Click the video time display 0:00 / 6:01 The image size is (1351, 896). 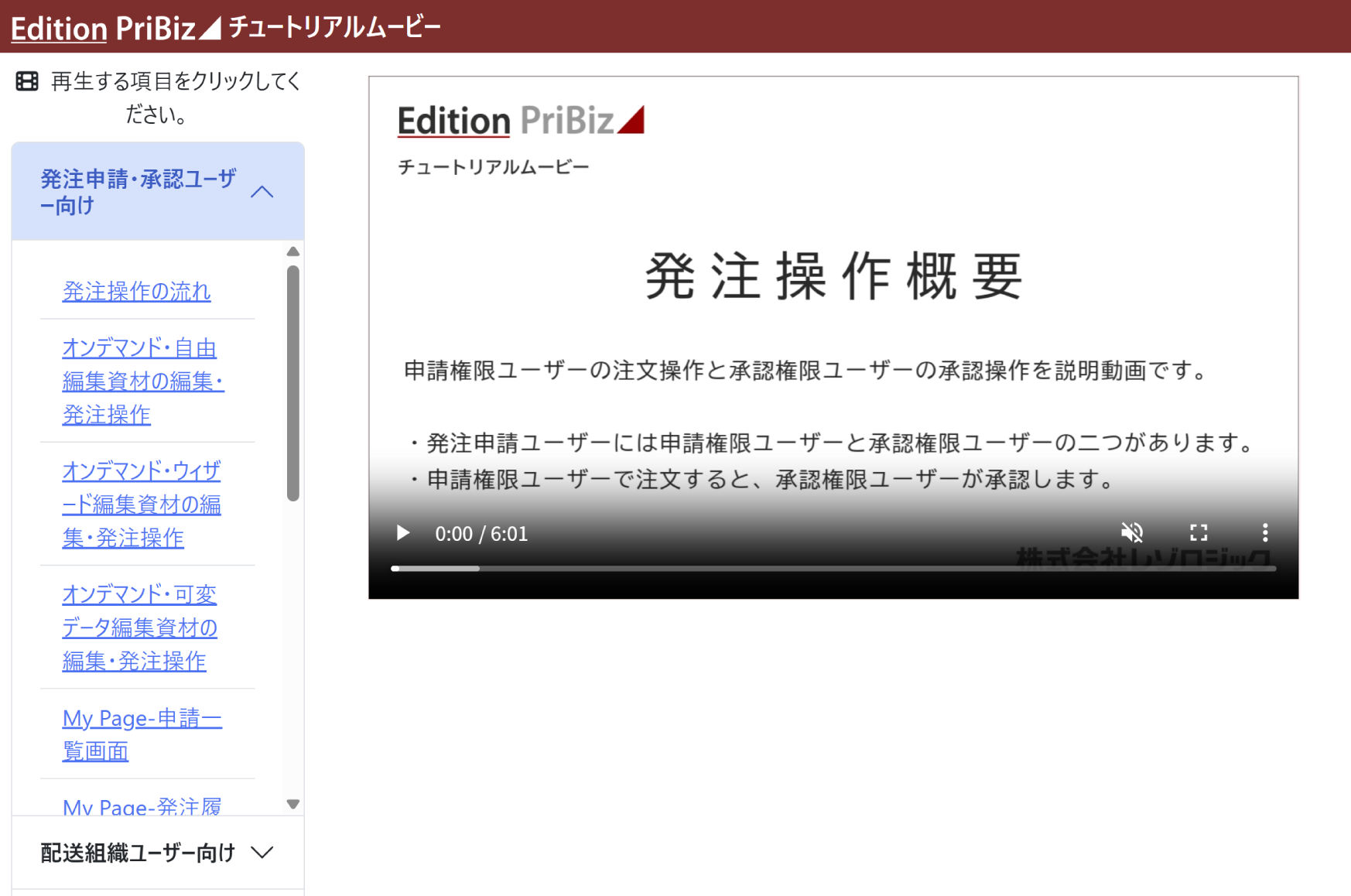pyautogui.click(x=481, y=534)
